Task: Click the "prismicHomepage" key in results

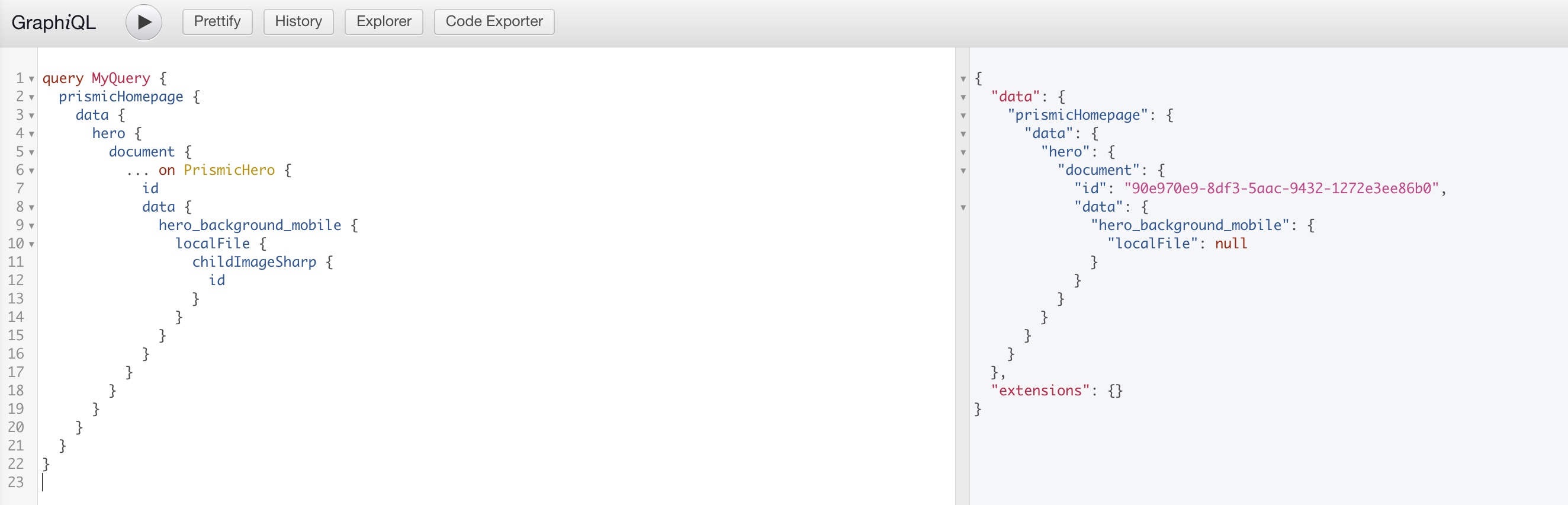Action: click(x=1077, y=115)
